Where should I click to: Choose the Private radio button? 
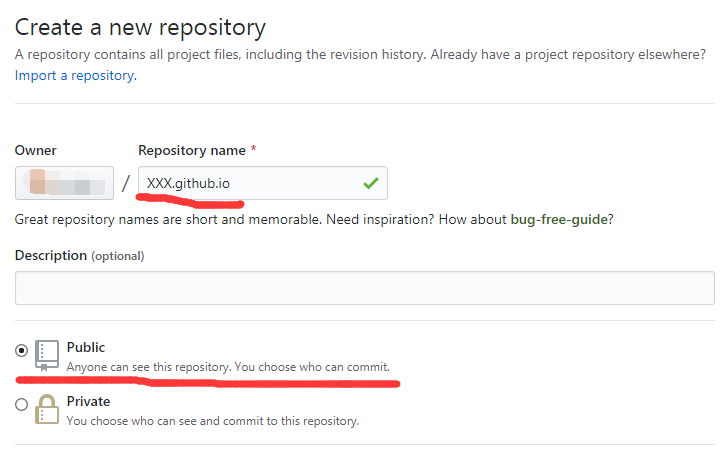22,405
